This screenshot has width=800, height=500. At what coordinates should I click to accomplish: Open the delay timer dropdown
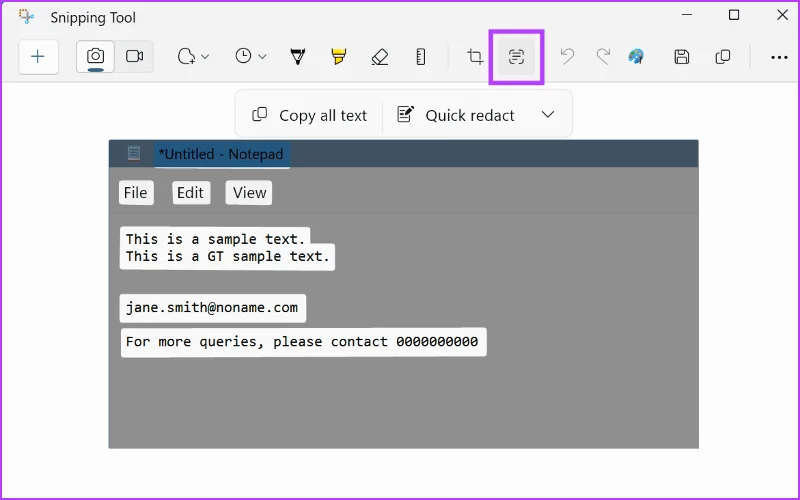[251, 57]
